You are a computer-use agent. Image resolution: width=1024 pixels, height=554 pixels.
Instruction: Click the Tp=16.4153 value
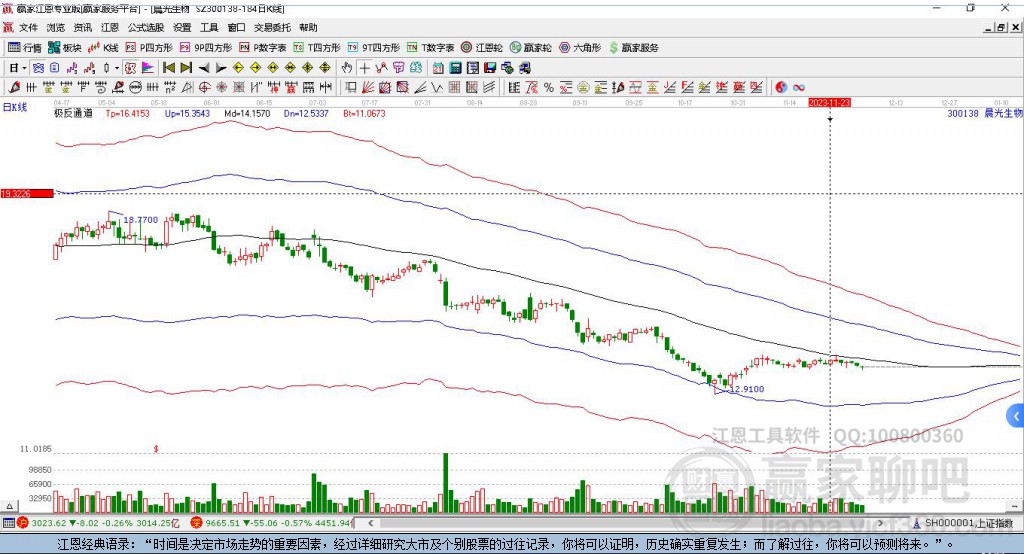click(127, 114)
